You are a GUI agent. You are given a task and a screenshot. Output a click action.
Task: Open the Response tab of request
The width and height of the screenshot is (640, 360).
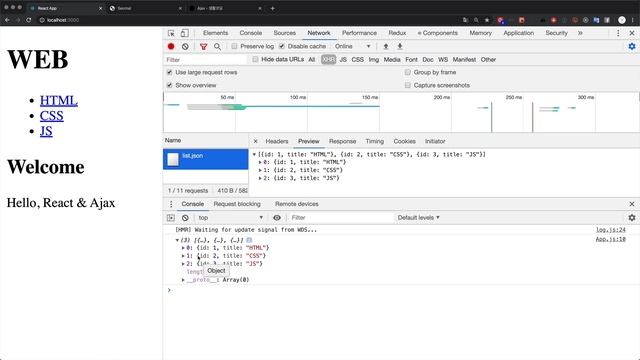click(x=342, y=141)
